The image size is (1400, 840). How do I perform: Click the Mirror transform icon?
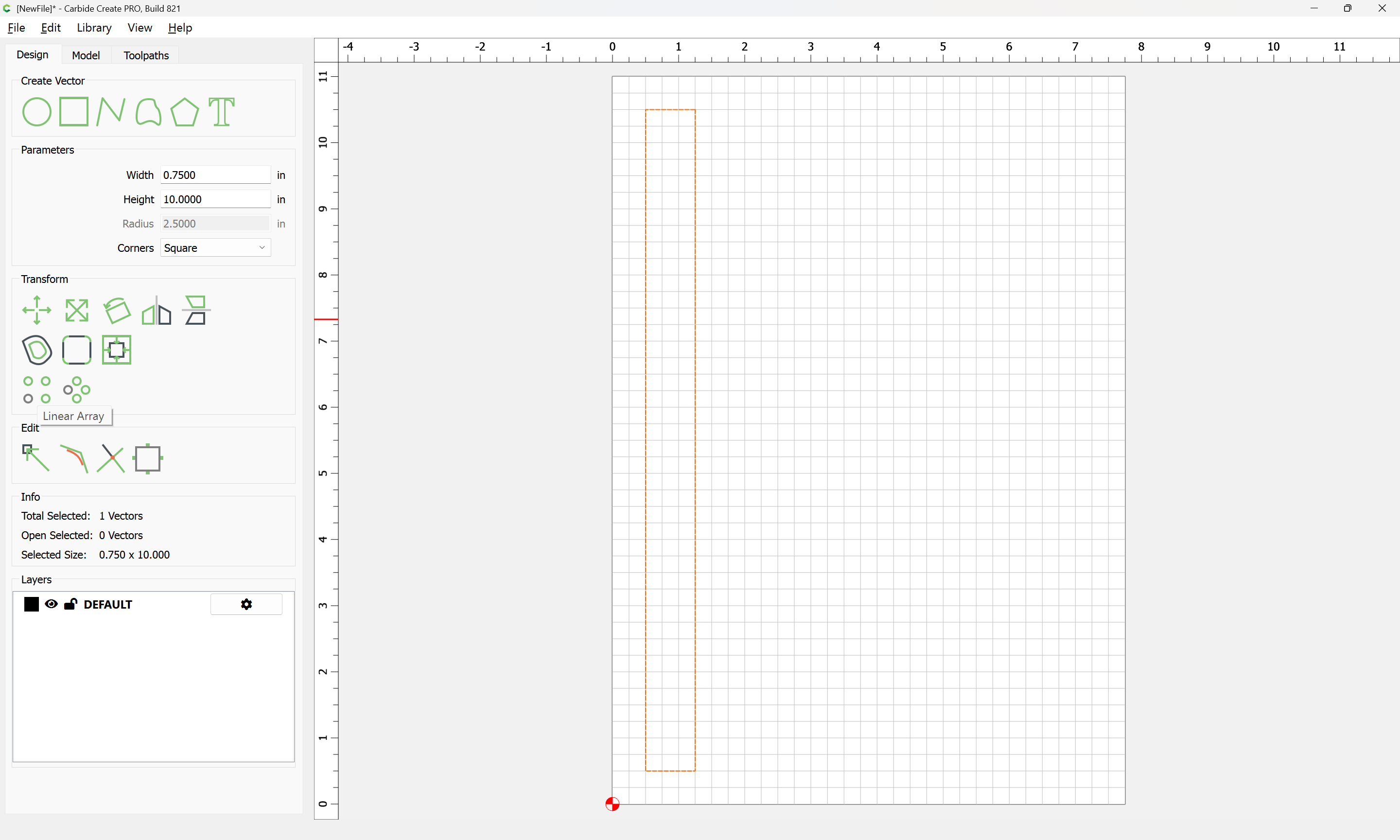(x=156, y=310)
